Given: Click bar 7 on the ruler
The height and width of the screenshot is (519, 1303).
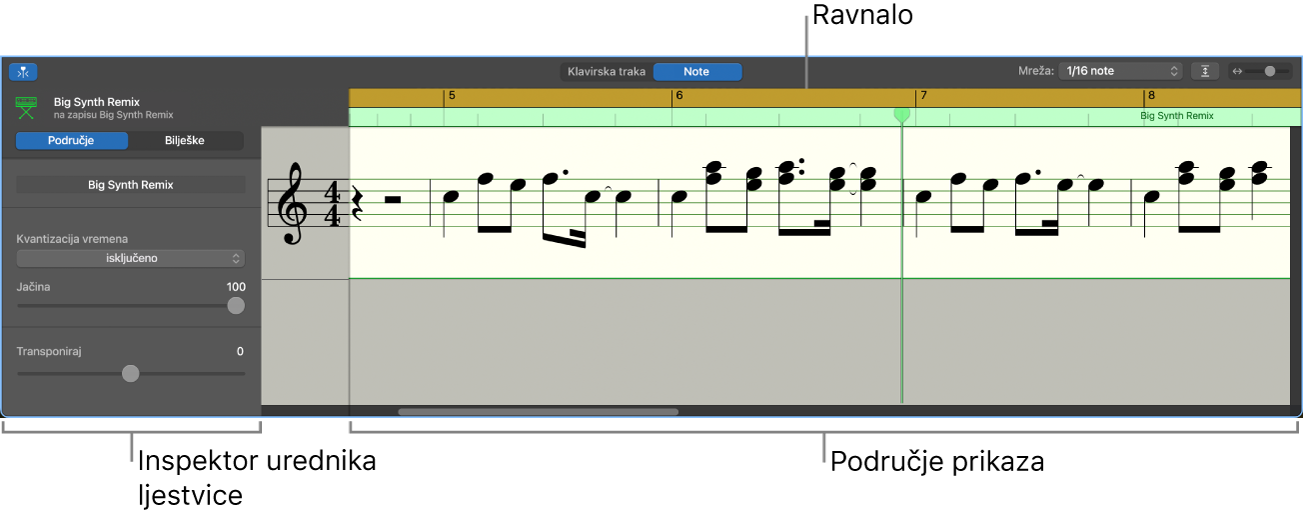Looking at the screenshot, I should [x=924, y=96].
